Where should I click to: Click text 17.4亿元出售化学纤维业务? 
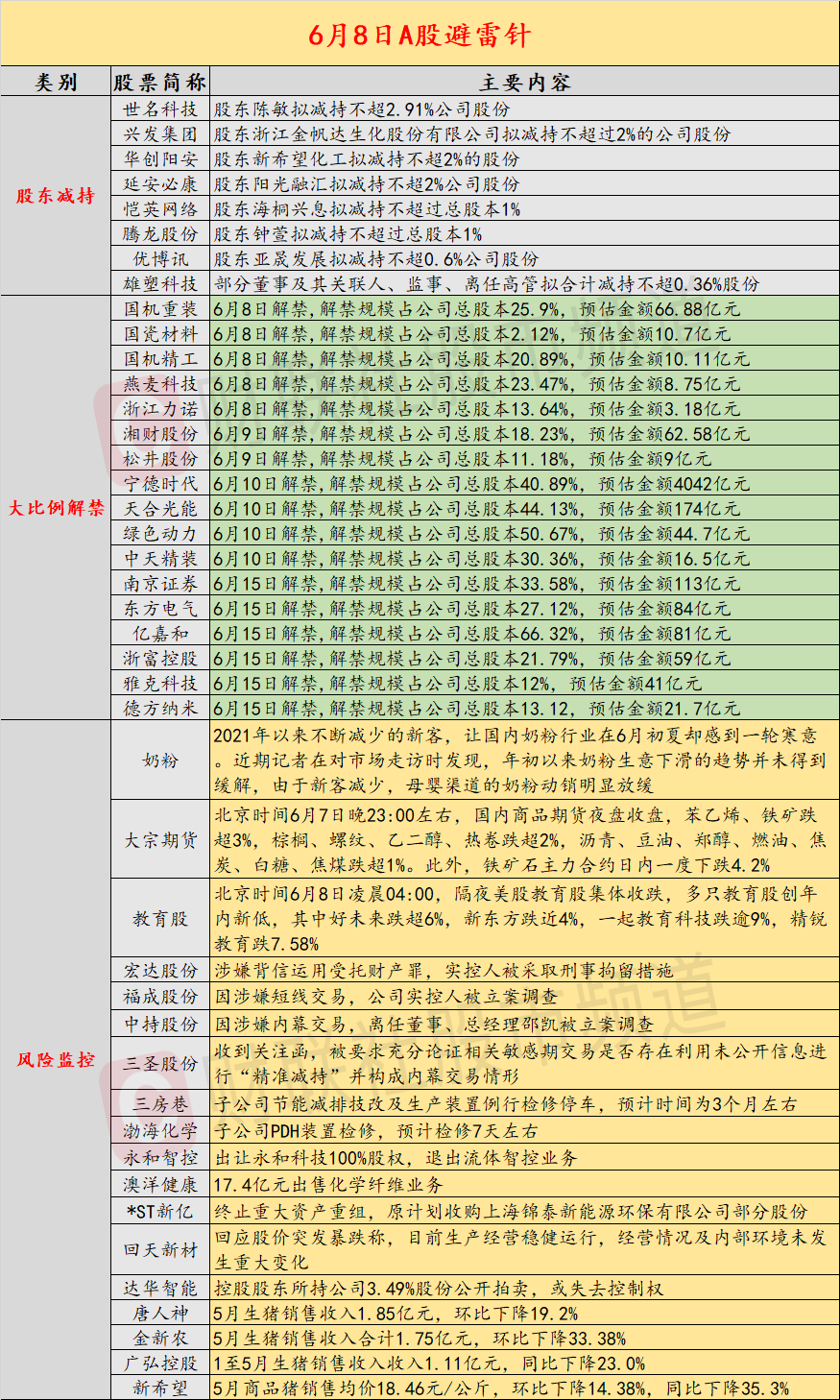[x=328, y=1185]
